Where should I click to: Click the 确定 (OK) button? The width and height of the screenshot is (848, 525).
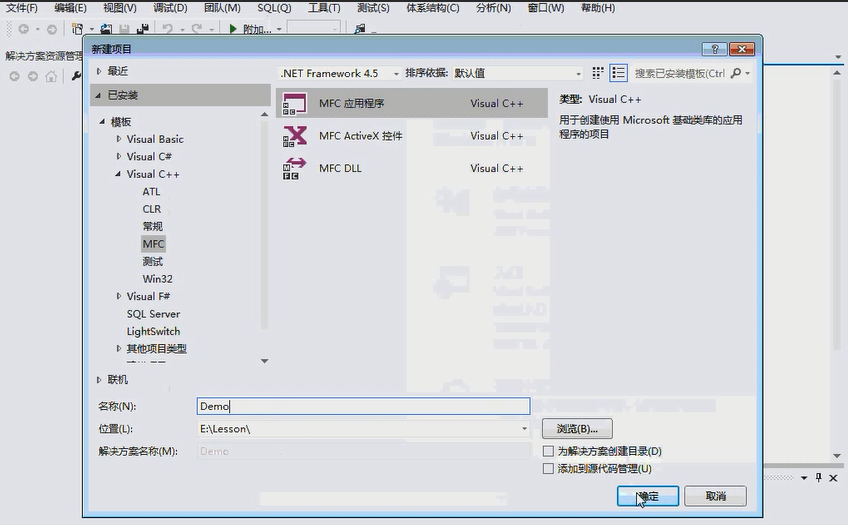pyautogui.click(x=648, y=496)
